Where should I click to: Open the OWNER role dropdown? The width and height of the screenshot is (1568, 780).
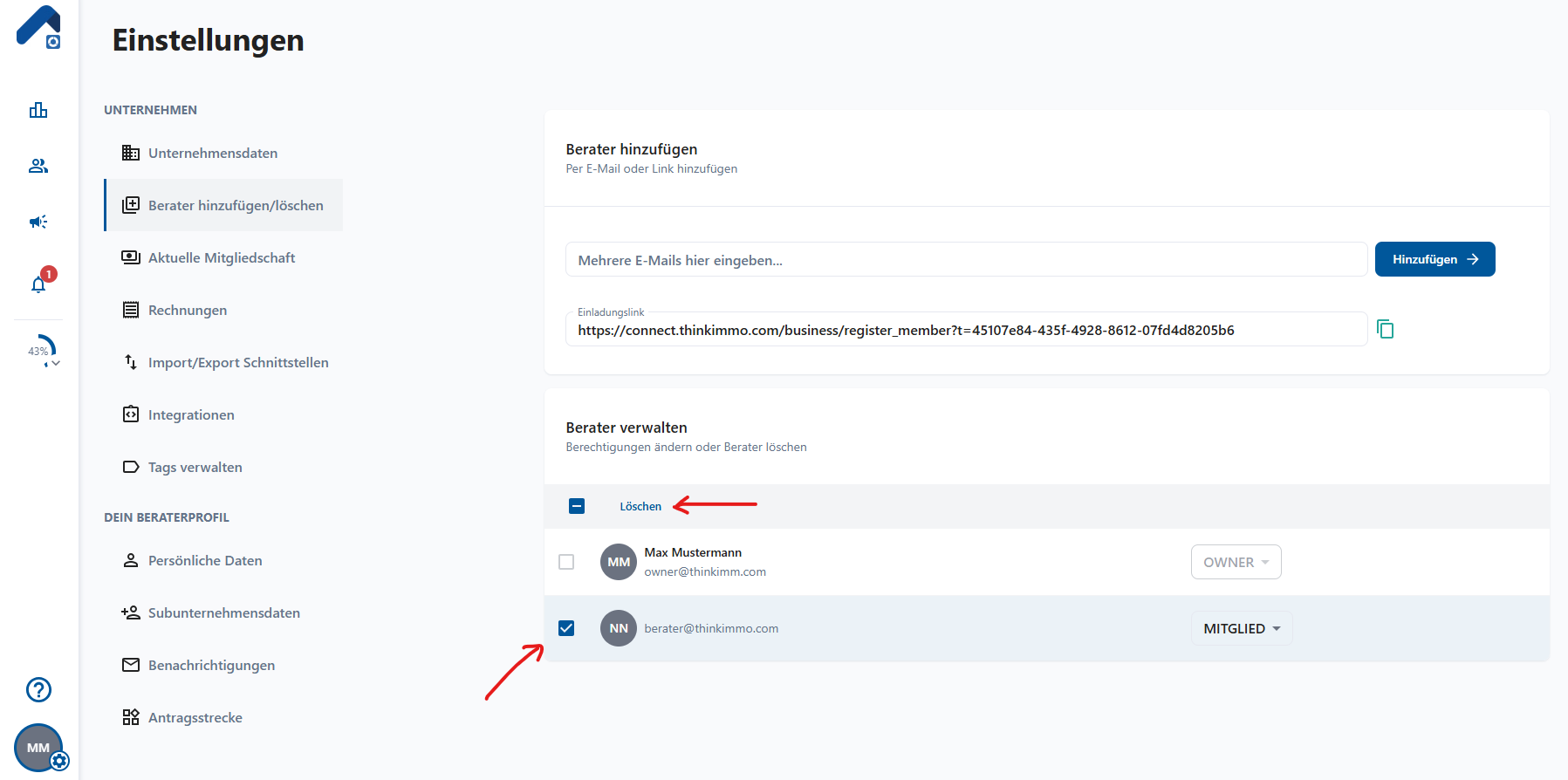(1236, 562)
